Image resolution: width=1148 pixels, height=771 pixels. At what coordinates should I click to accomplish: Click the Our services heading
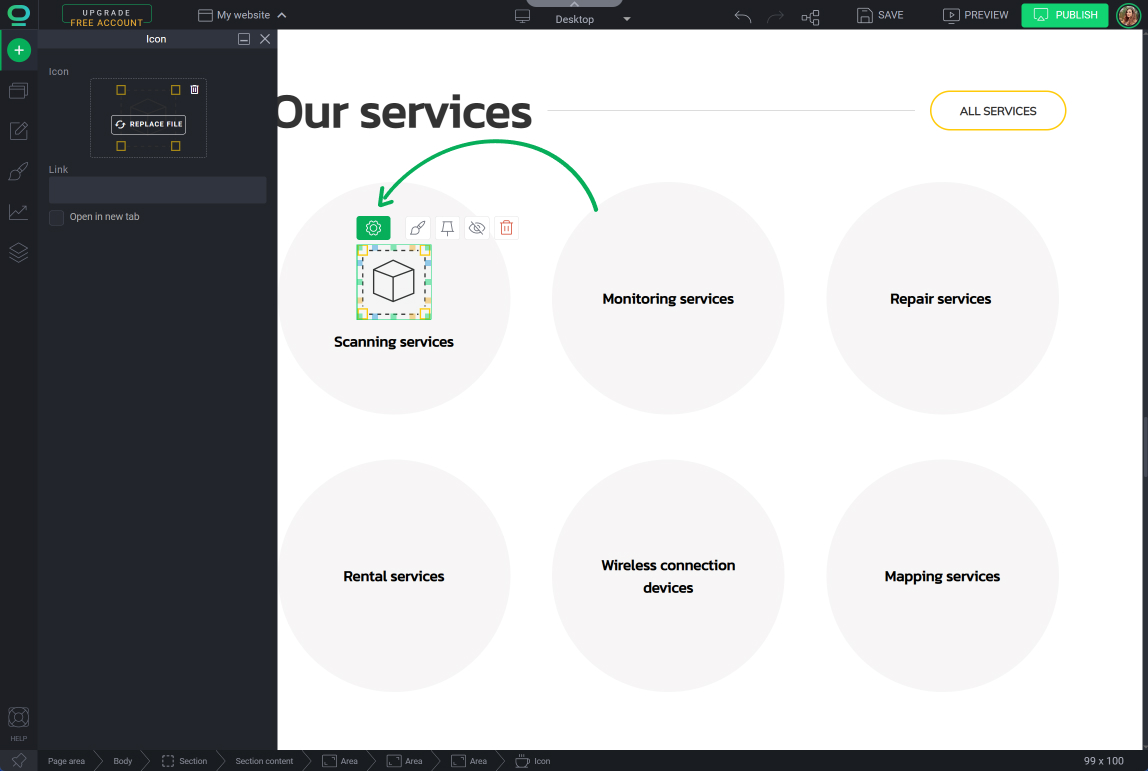tap(404, 112)
